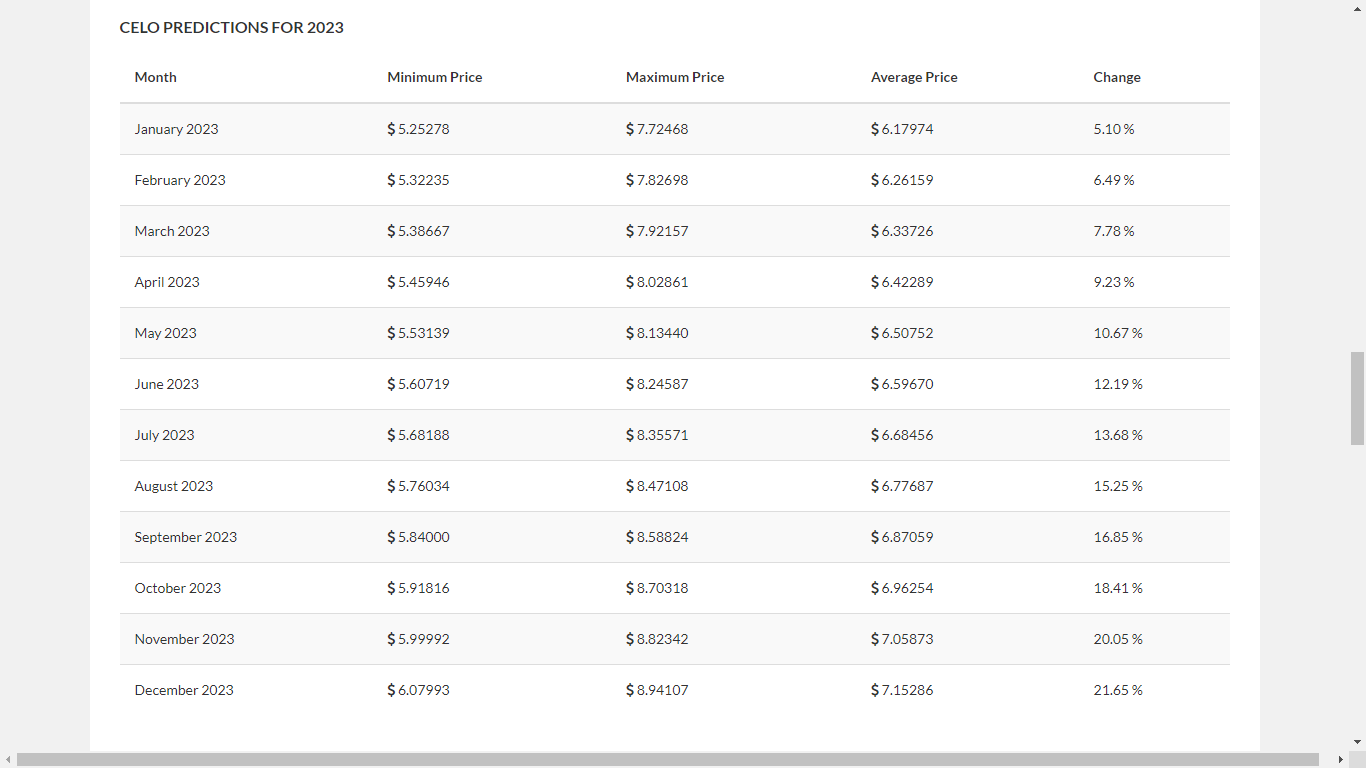This screenshot has height=768, width=1366.
Task: Select the March 2023 row label
Action: [x=172, y=231]
